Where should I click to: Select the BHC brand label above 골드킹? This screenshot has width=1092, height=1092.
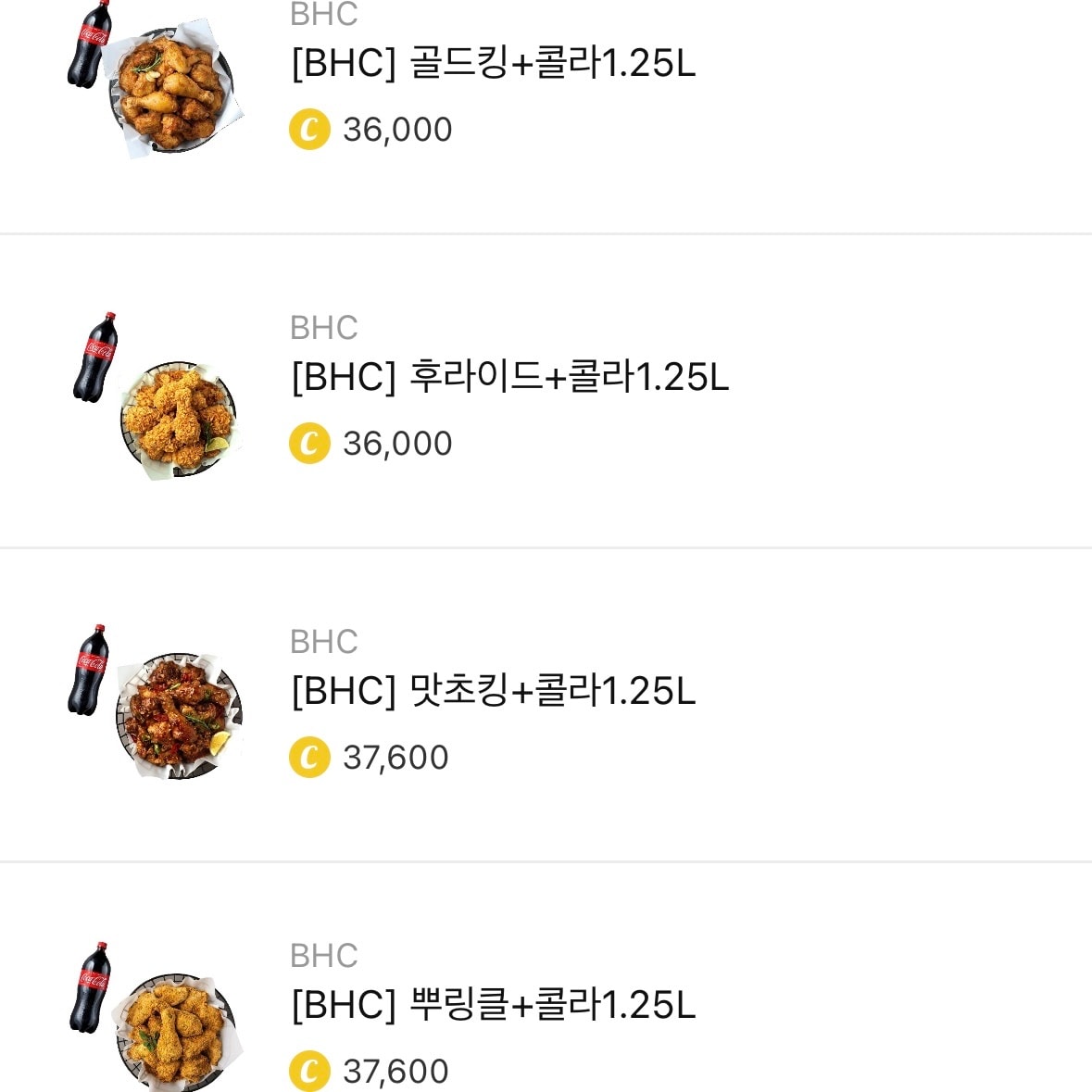[x=321, y=14]
